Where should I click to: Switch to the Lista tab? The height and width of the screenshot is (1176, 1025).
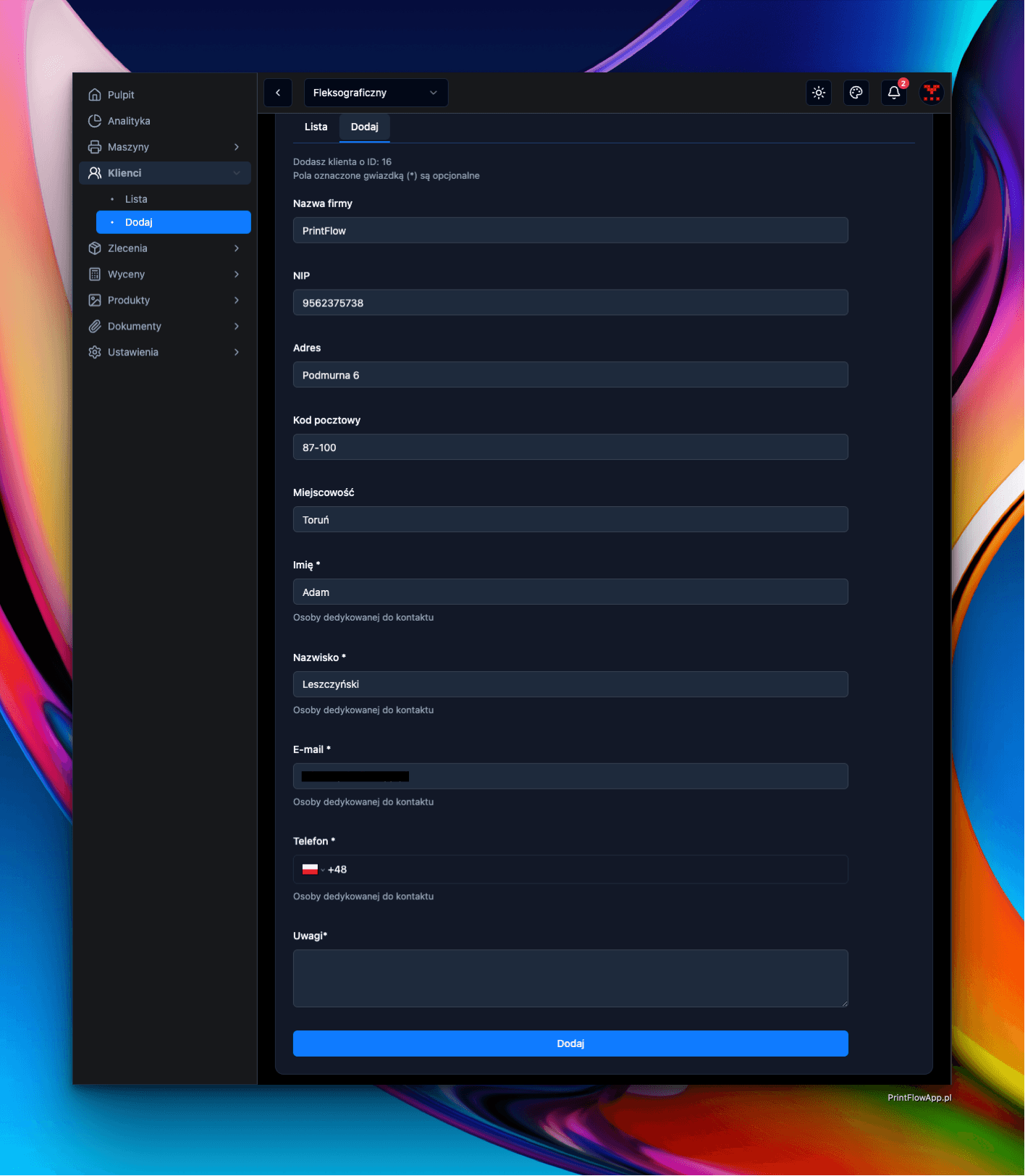316,127
